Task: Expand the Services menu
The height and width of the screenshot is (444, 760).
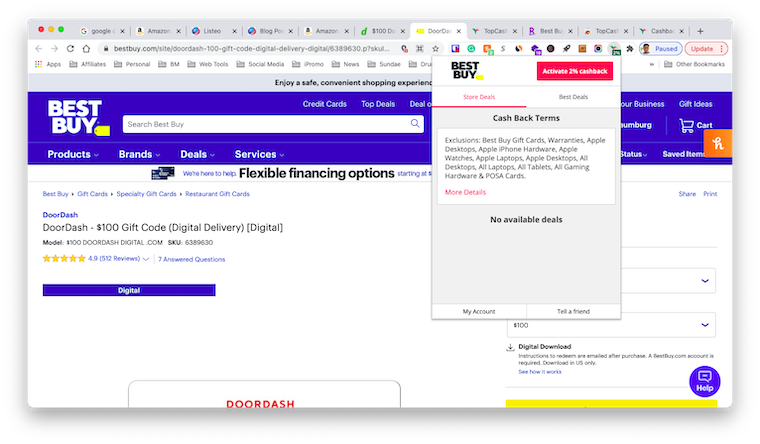Action: pos(259,154)
